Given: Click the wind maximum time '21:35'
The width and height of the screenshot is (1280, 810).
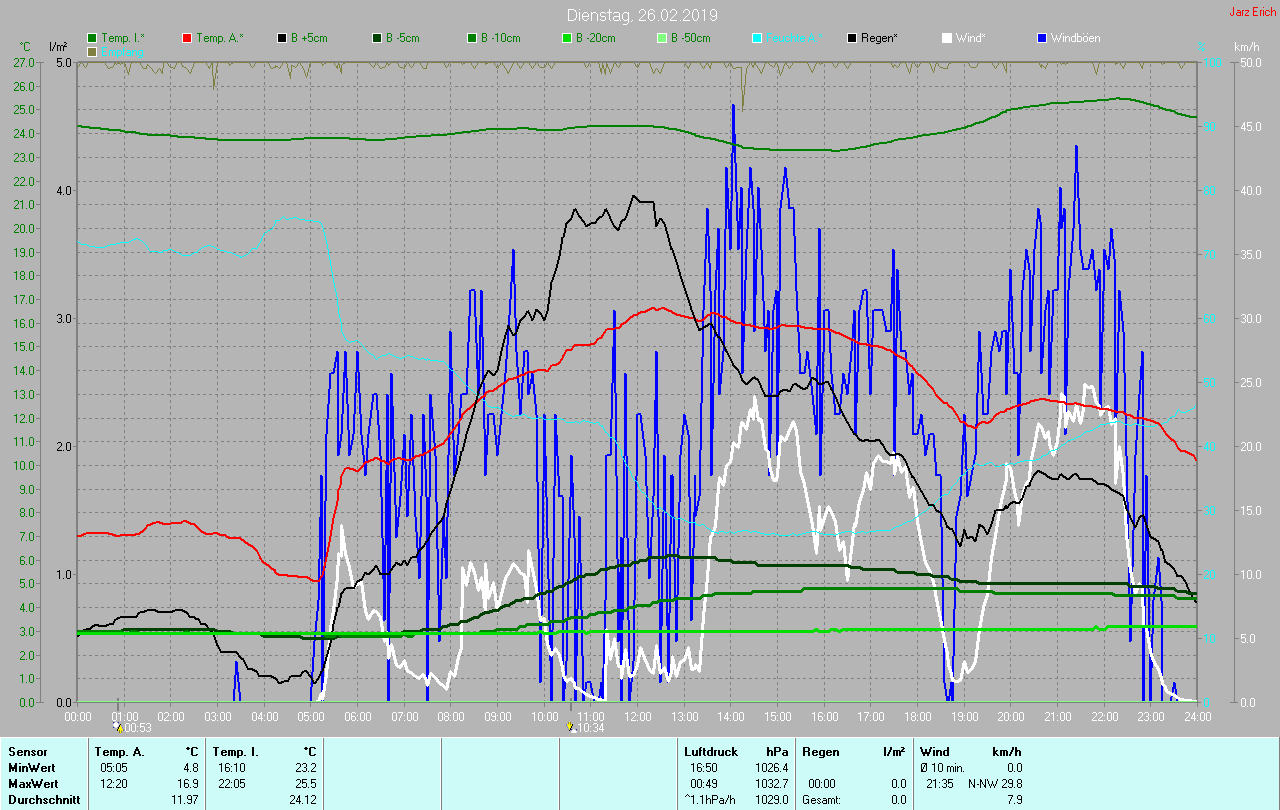Looking at the screenshot, I should coord(938,783).
